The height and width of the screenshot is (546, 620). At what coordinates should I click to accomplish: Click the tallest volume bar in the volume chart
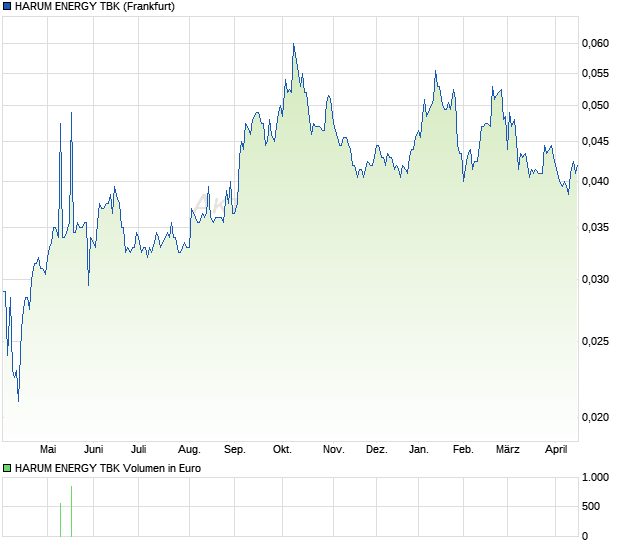pos(71,512)
